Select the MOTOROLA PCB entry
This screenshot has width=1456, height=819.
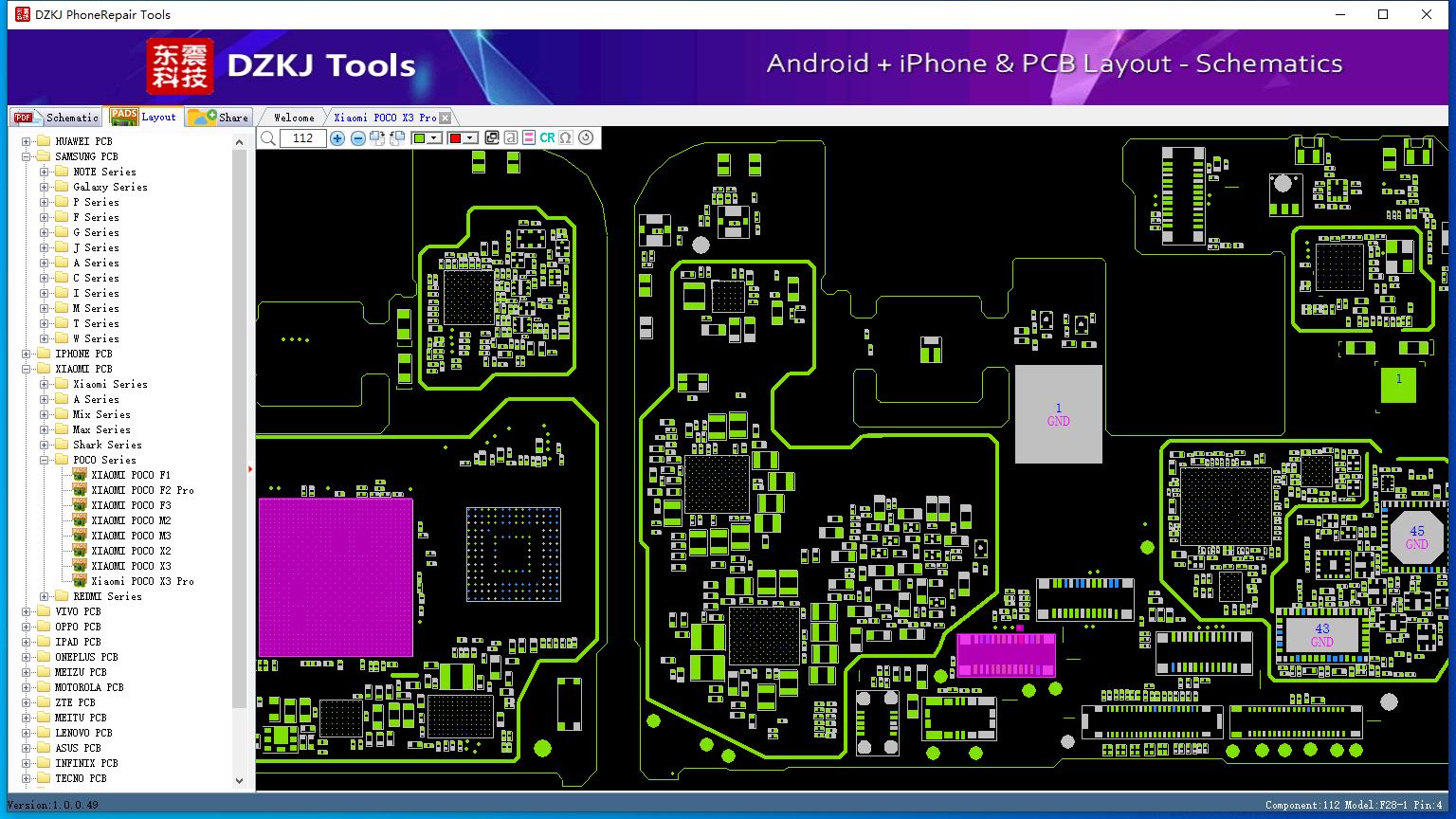(x=89, y=687)
